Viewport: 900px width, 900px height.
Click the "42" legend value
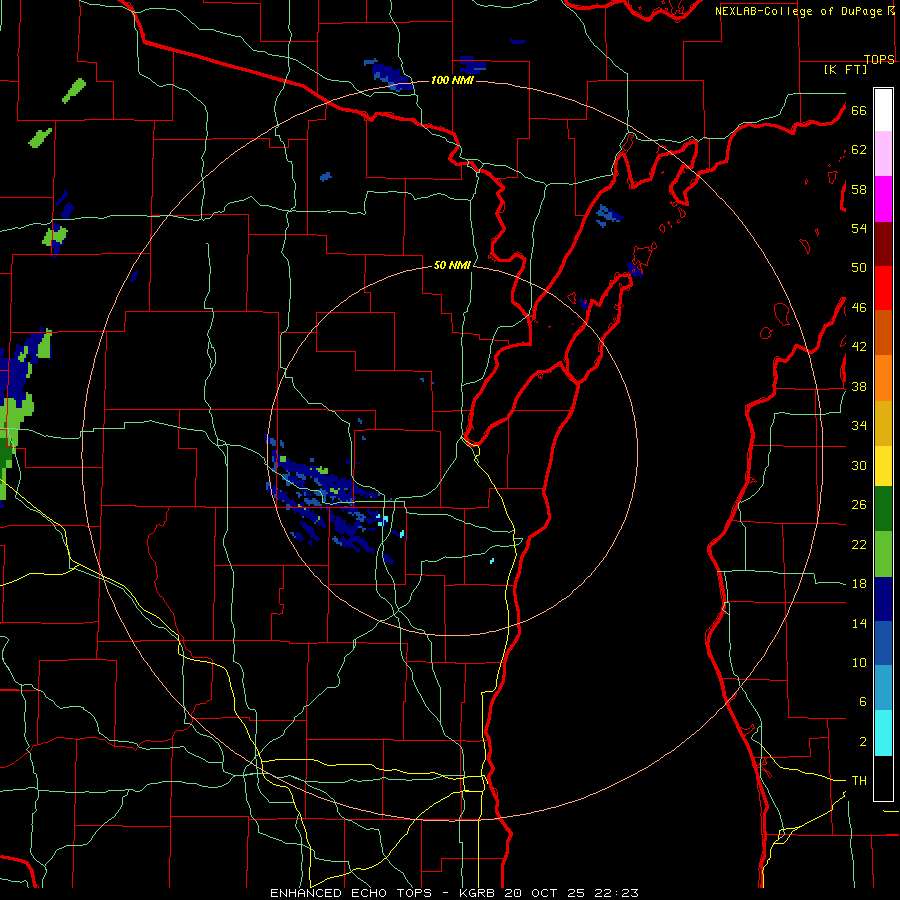coord(859,347)
